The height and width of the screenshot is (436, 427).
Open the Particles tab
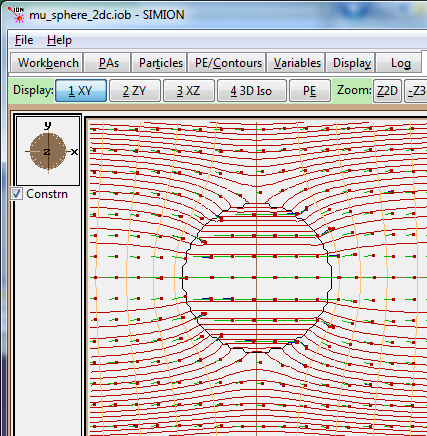(160, 63)
